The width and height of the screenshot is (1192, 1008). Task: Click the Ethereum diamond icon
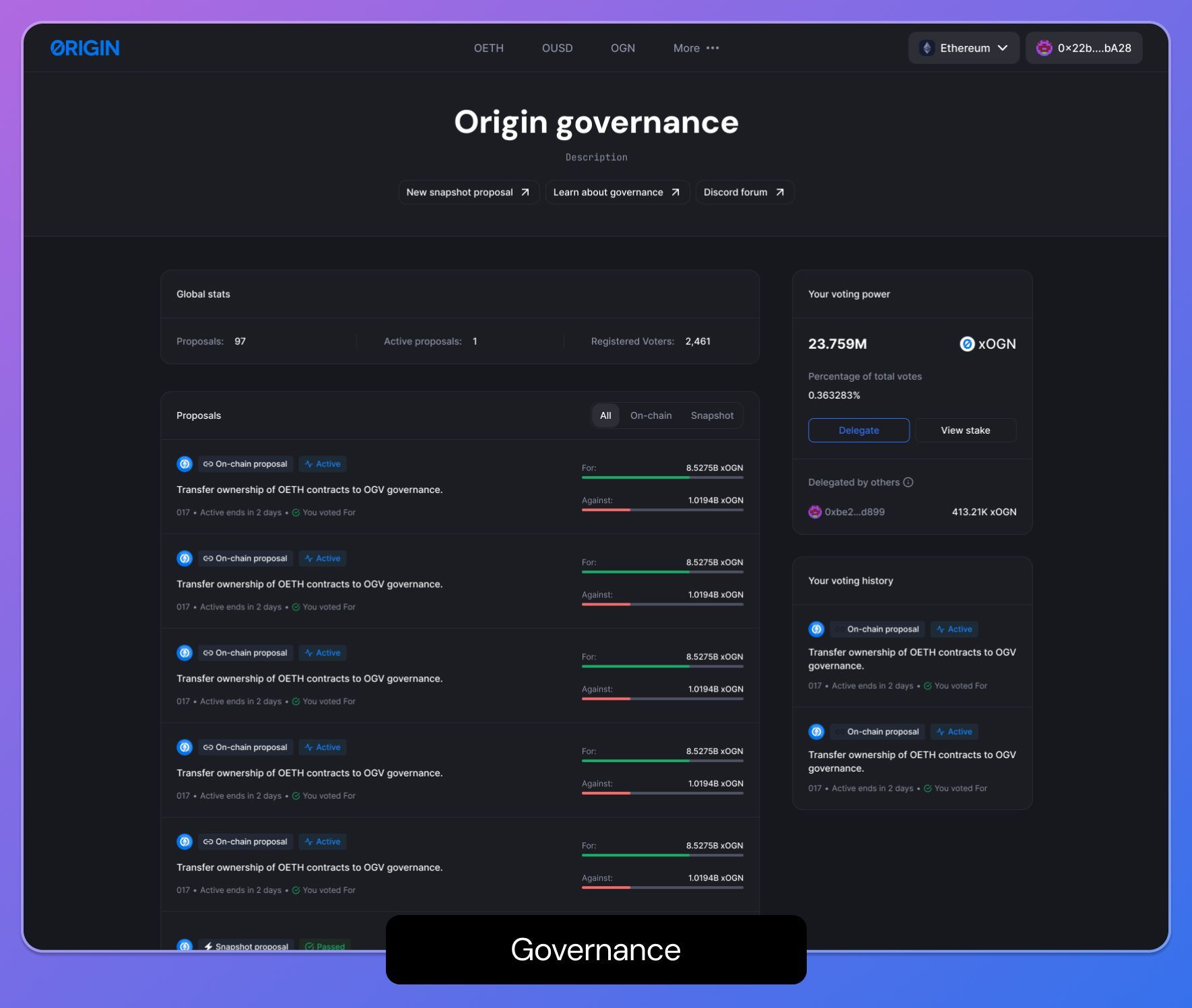point(927,48)
